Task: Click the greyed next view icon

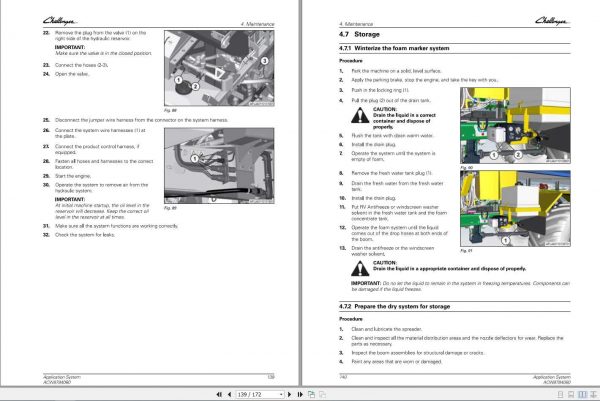Action: tap(323, 394)
